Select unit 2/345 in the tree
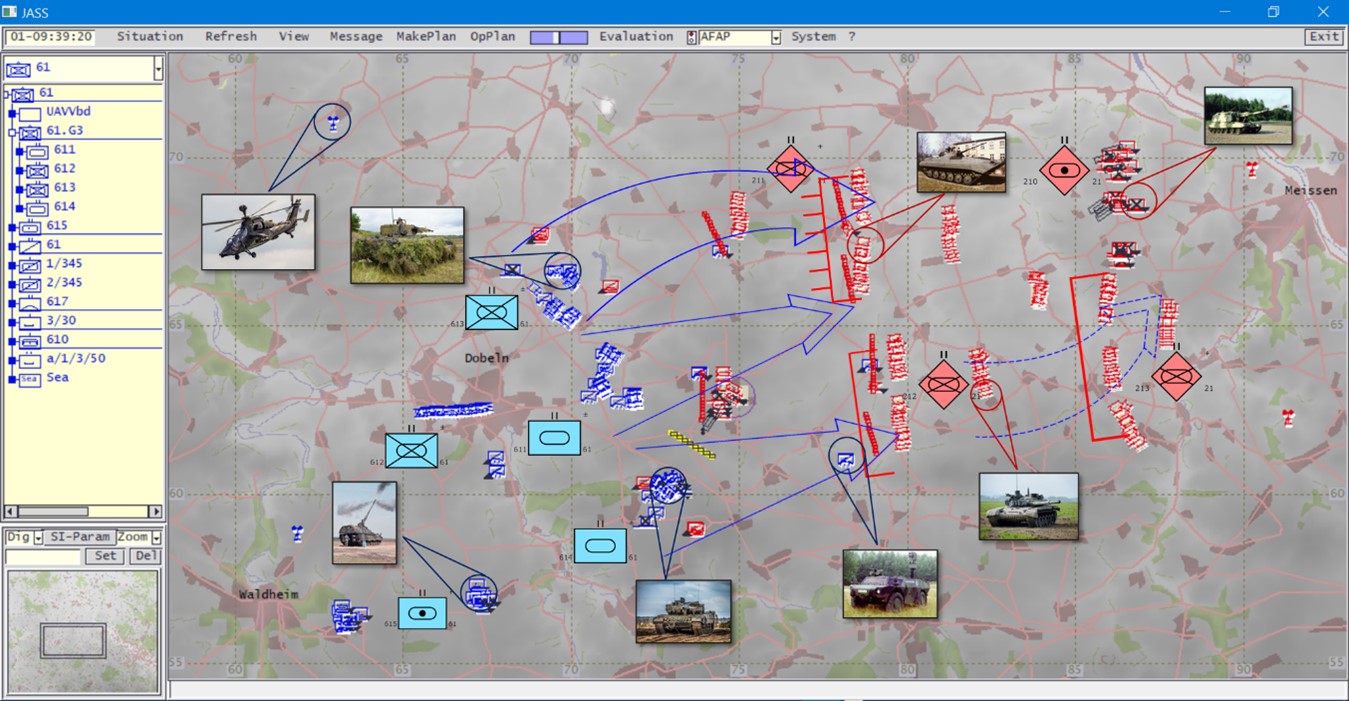The height and width of the screenshot is (701, 1349). (x=65, y=282)
